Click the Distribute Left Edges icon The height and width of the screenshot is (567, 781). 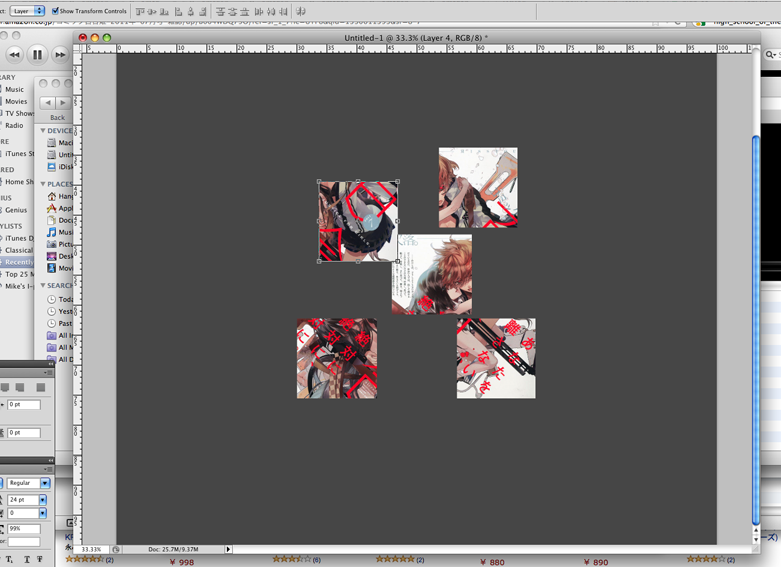click(x=259, y=11)
